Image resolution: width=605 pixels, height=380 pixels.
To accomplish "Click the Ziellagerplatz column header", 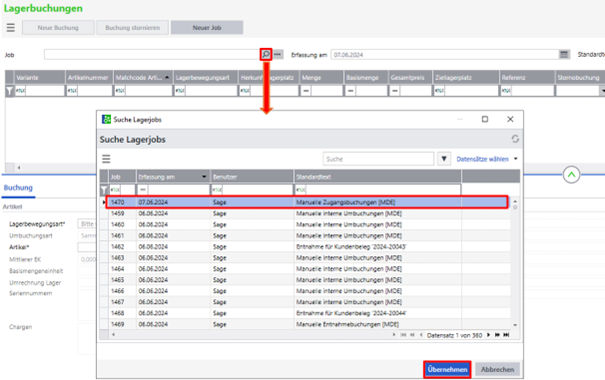I will [466, 78].
